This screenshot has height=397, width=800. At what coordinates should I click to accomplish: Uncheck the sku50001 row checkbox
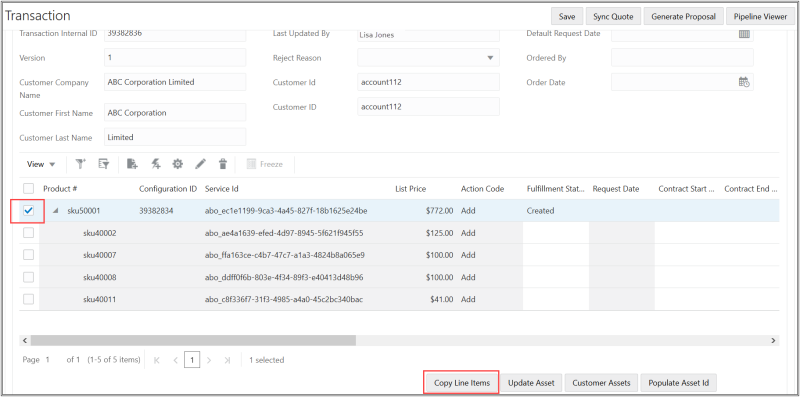click(29, 210)
